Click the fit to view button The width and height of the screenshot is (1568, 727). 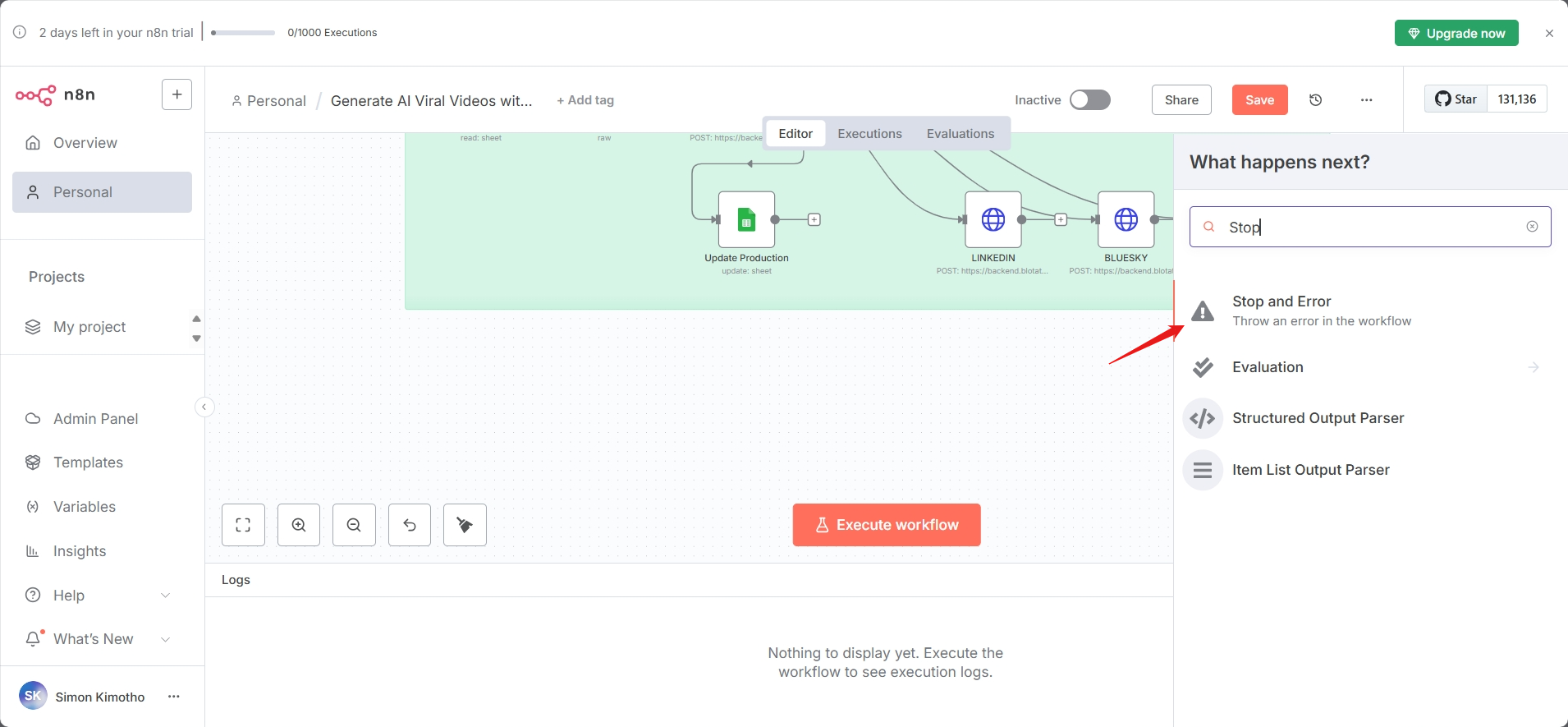click(243, 525)
